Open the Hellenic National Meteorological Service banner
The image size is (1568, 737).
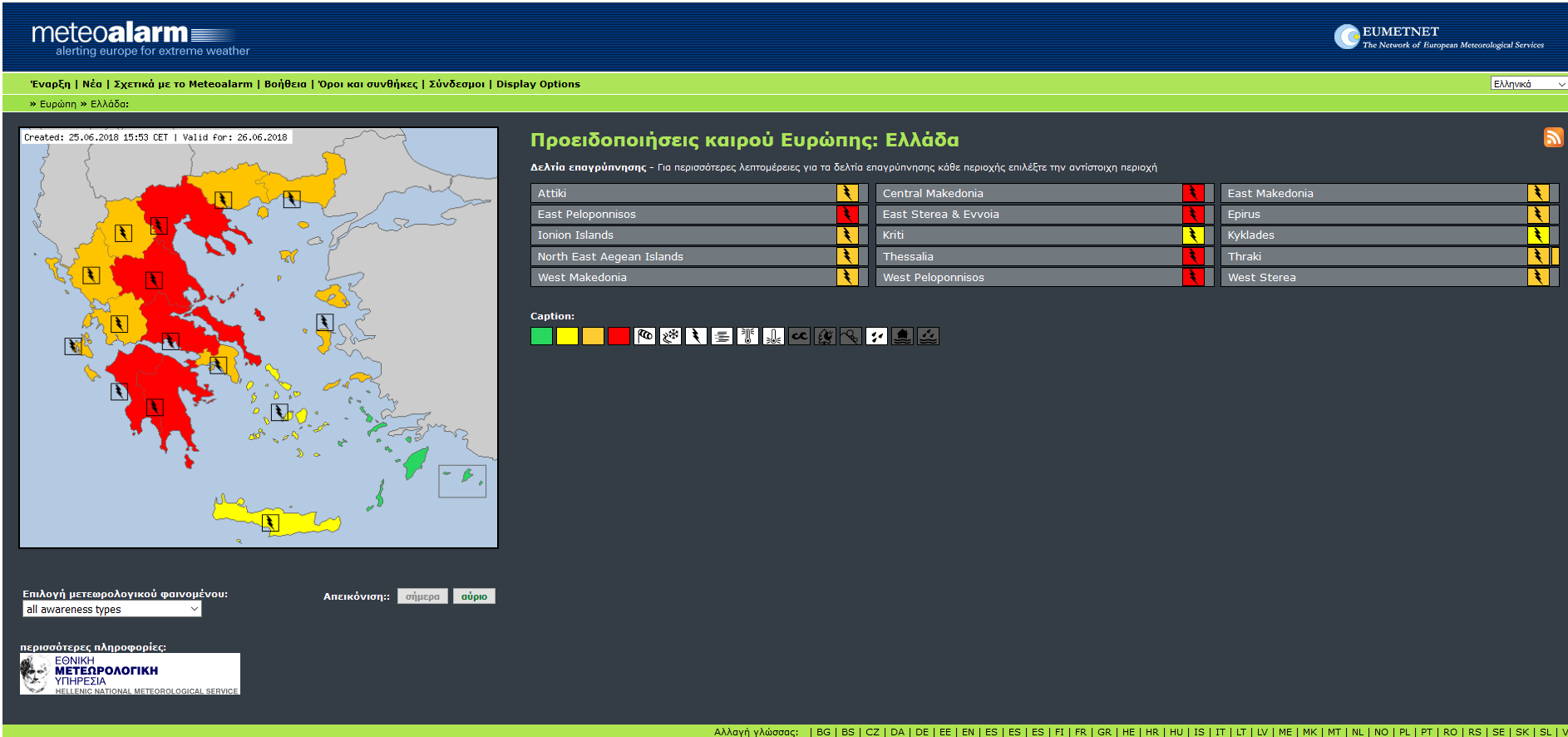(130, 674)
